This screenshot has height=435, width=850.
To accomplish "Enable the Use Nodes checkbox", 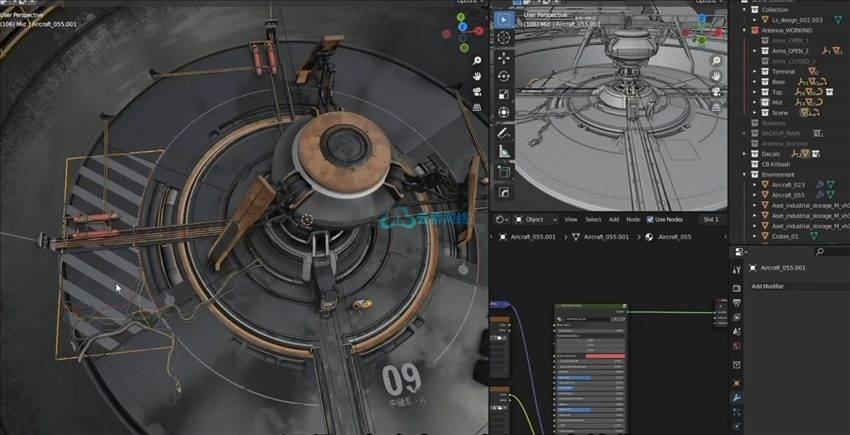I will point(650,220).
